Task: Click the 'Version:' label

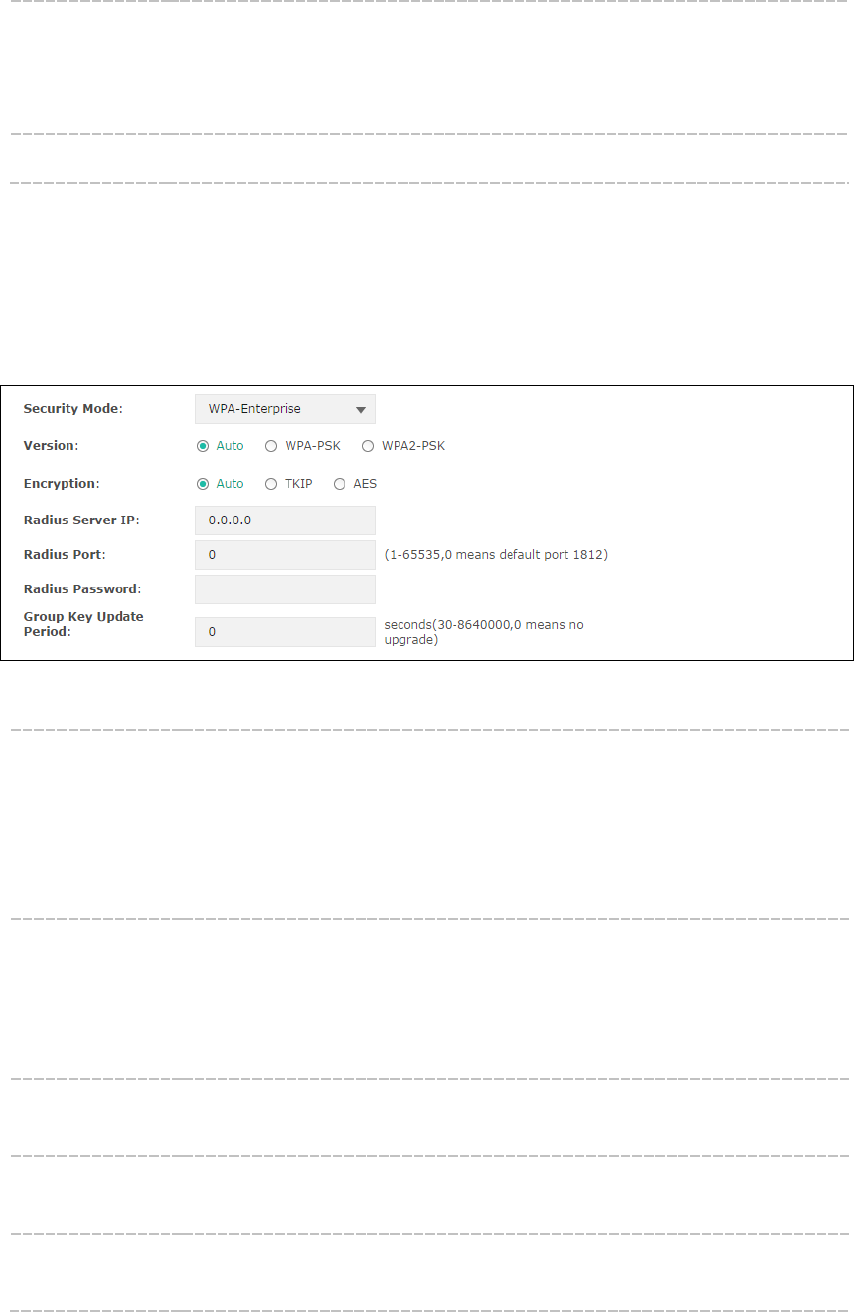Action: (x=52, y=446)
